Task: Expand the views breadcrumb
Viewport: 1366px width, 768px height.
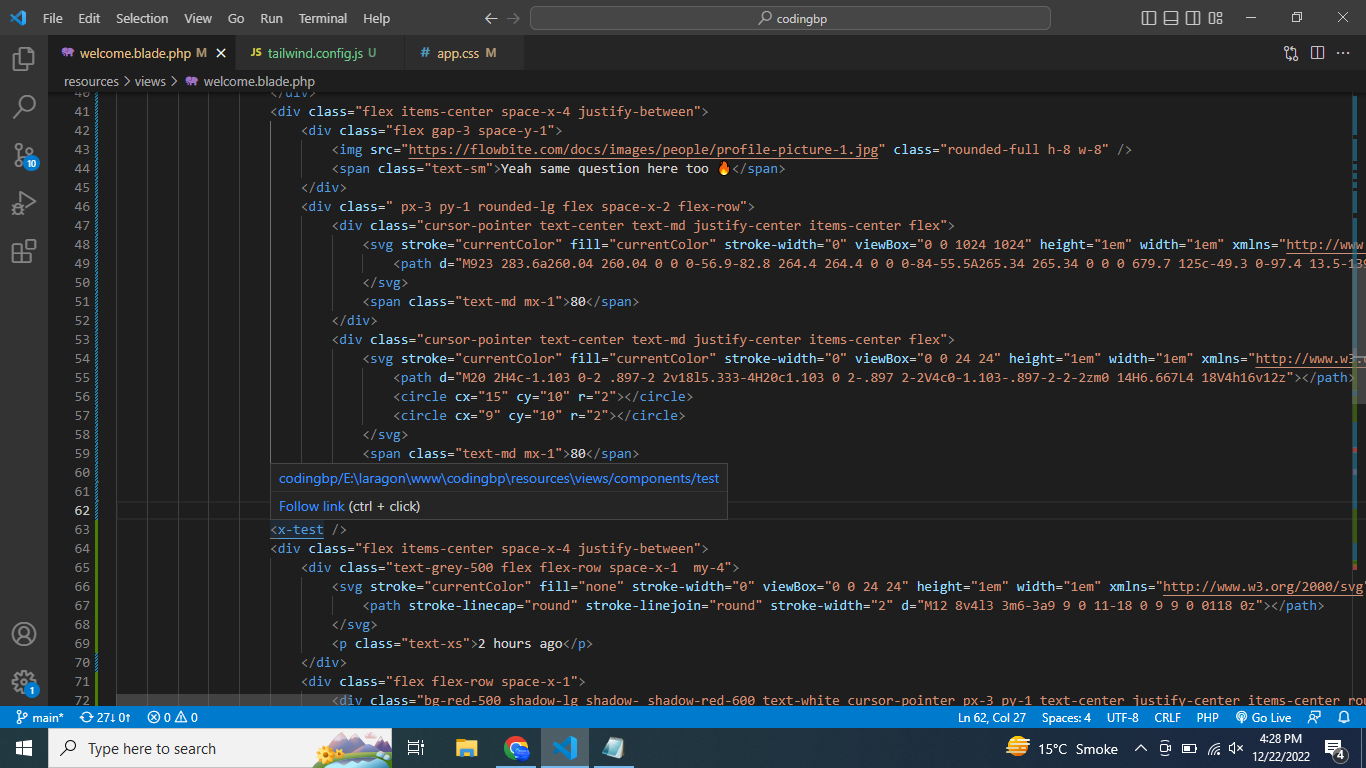Action: [x=150, y=81]
